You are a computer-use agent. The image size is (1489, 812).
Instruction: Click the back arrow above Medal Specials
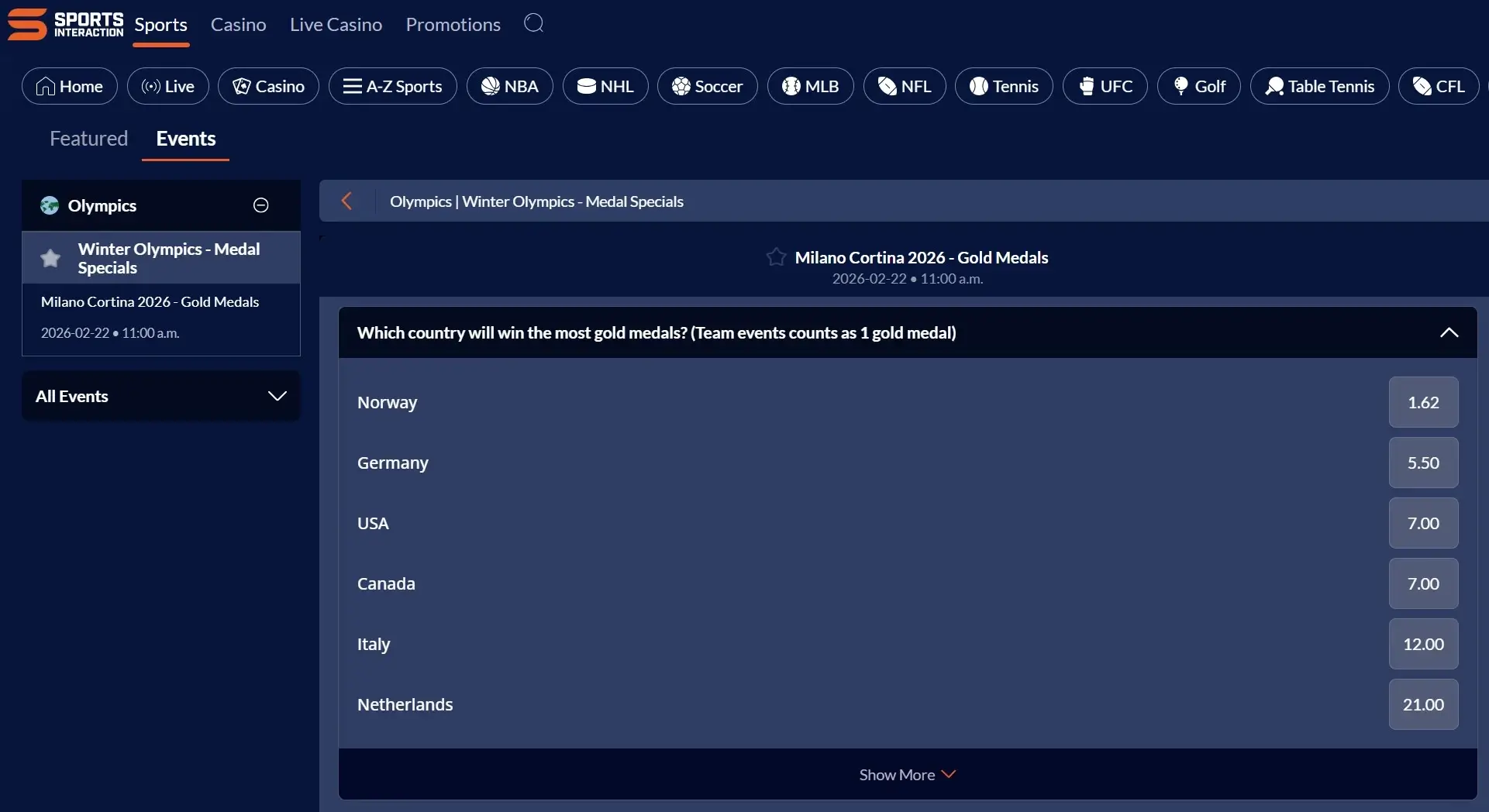[346, 201]
